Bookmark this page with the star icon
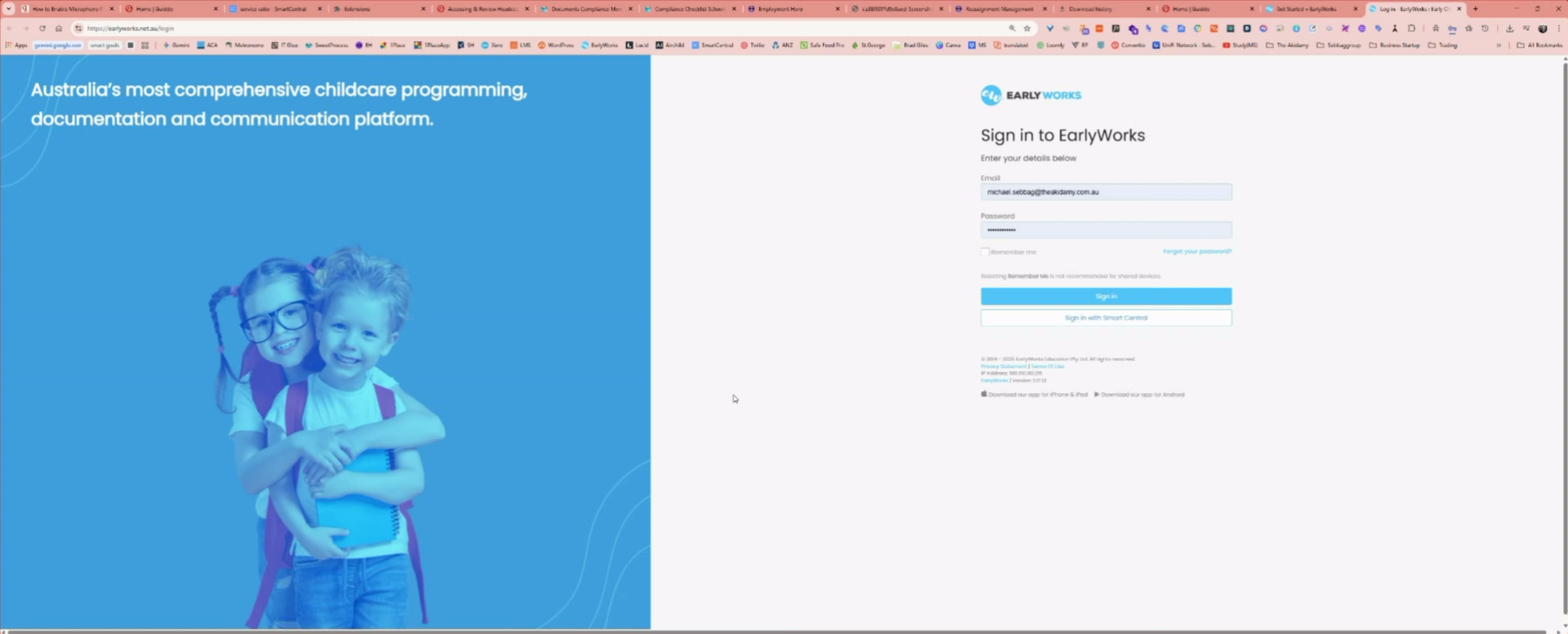This screenshot has width=1568, height=634. 1027,29
